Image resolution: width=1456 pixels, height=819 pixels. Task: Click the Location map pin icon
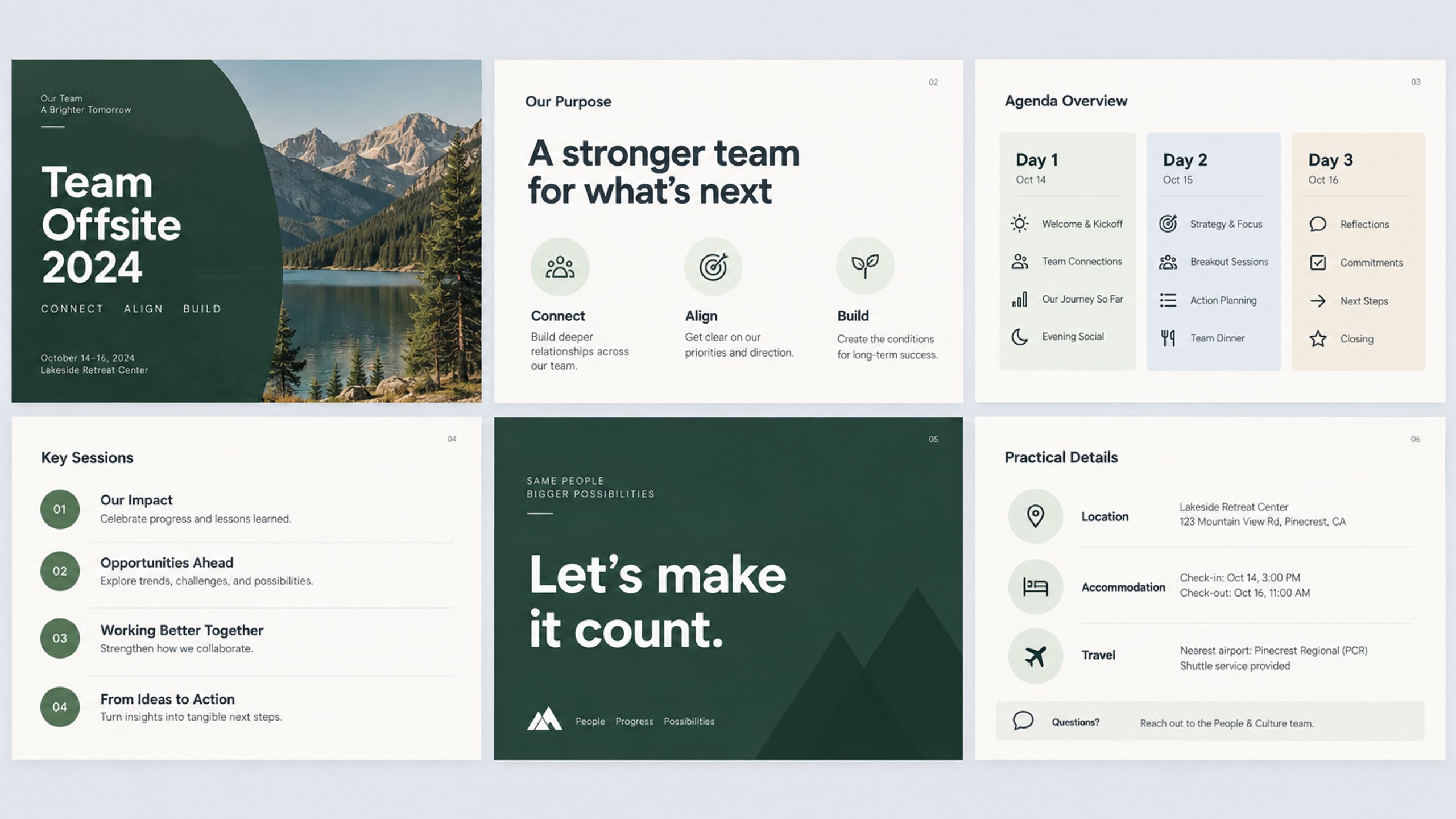click(1036, 516)
